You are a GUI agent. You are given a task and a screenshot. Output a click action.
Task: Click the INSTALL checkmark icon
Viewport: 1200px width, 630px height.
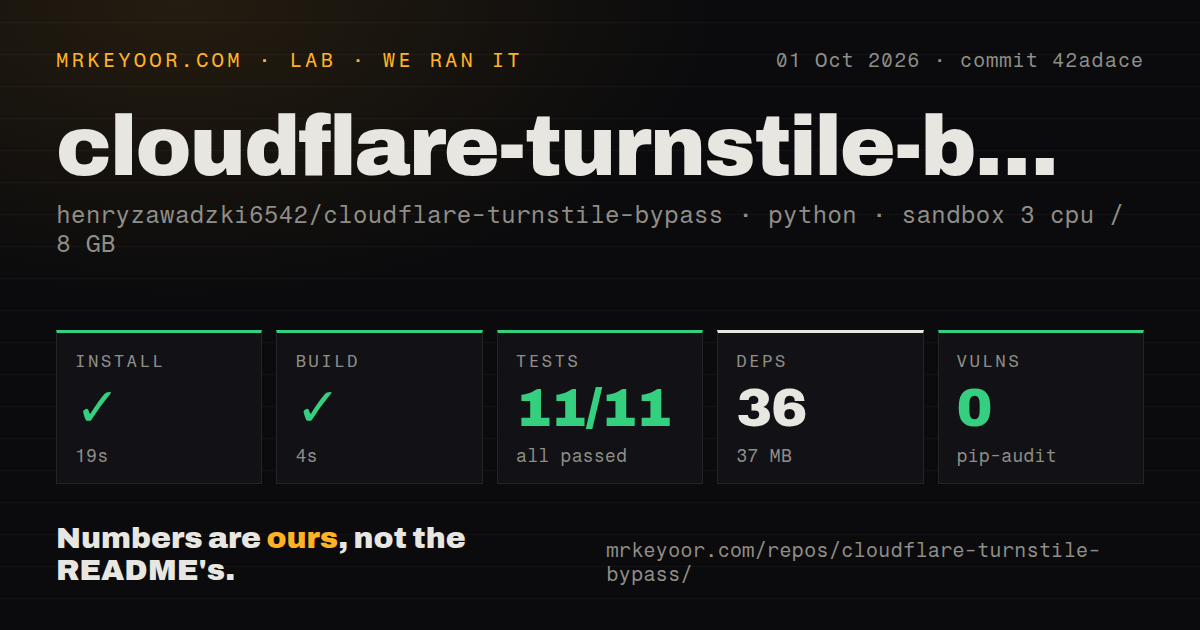(x=96, y=408)
